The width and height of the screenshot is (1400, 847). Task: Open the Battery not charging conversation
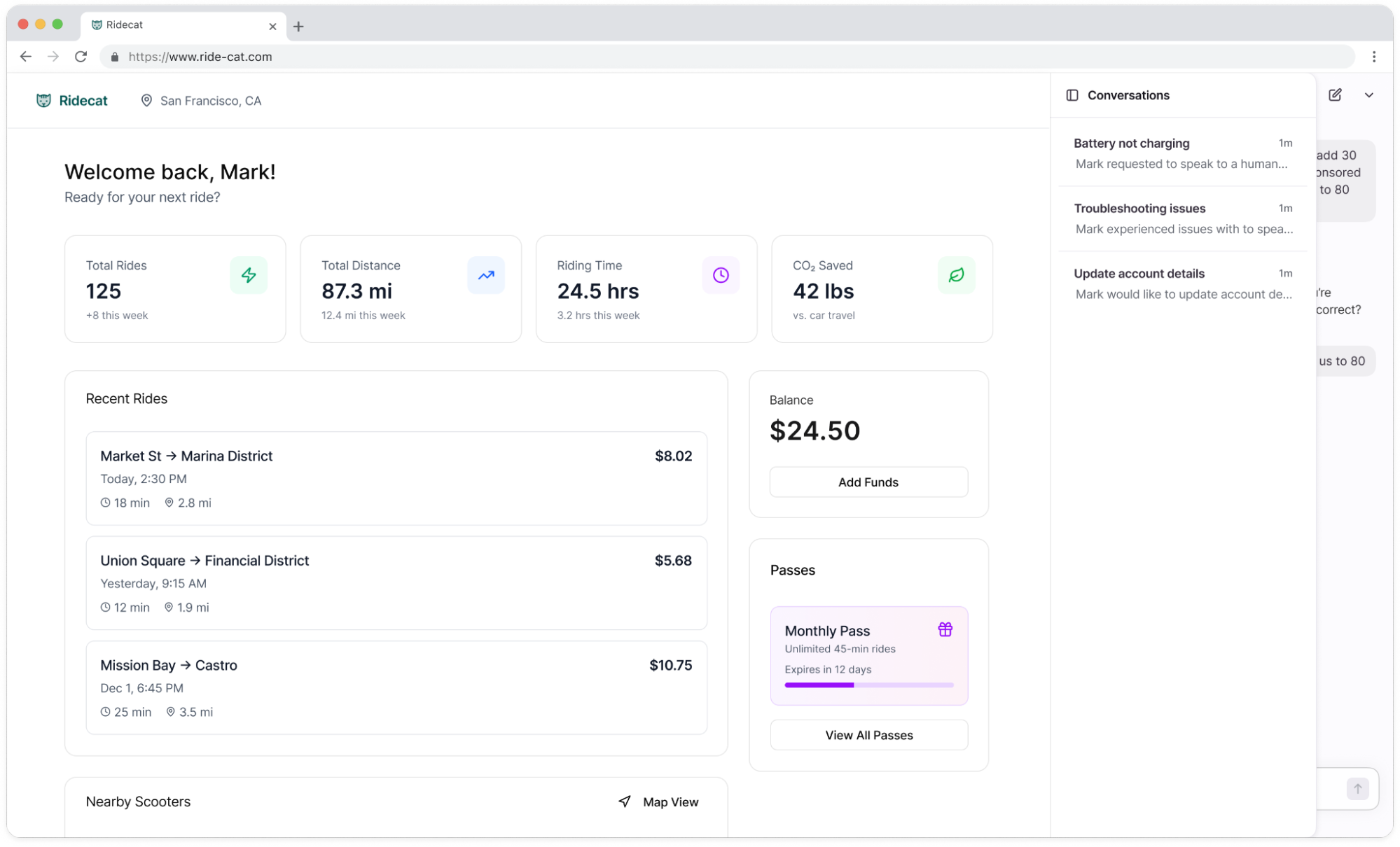pos(1182,153)
